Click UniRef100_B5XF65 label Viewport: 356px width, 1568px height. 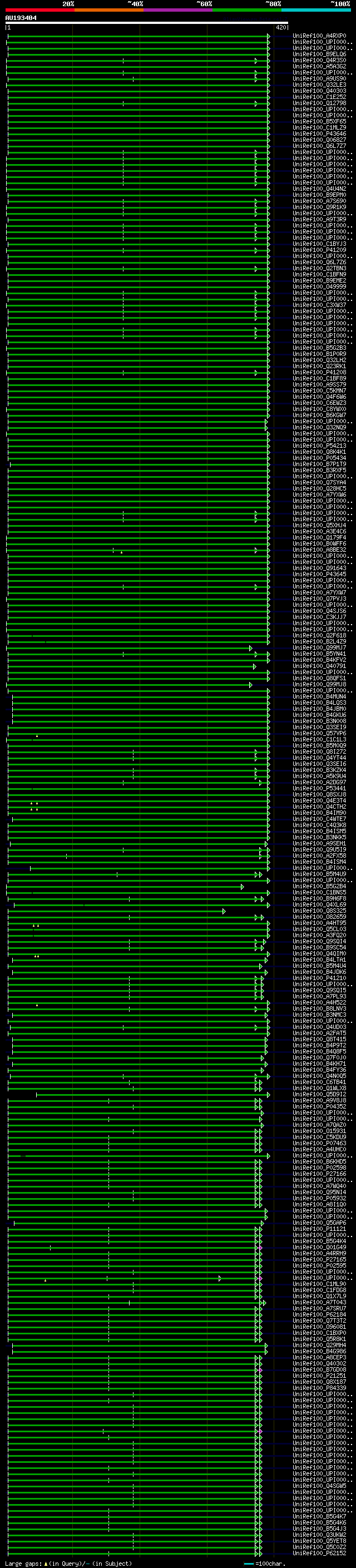point(319,121)
